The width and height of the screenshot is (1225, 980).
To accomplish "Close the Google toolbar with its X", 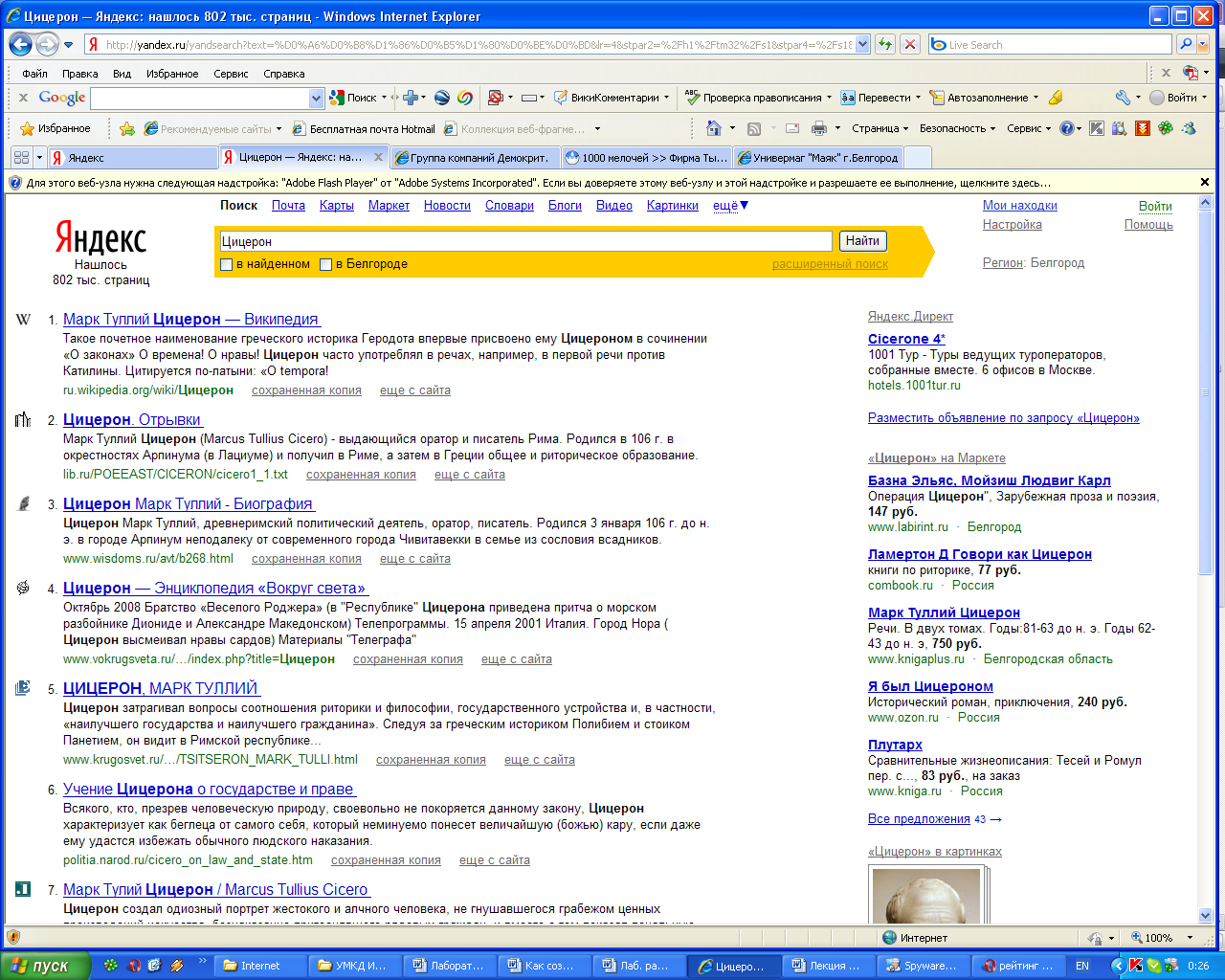I will tap(23, 98).
